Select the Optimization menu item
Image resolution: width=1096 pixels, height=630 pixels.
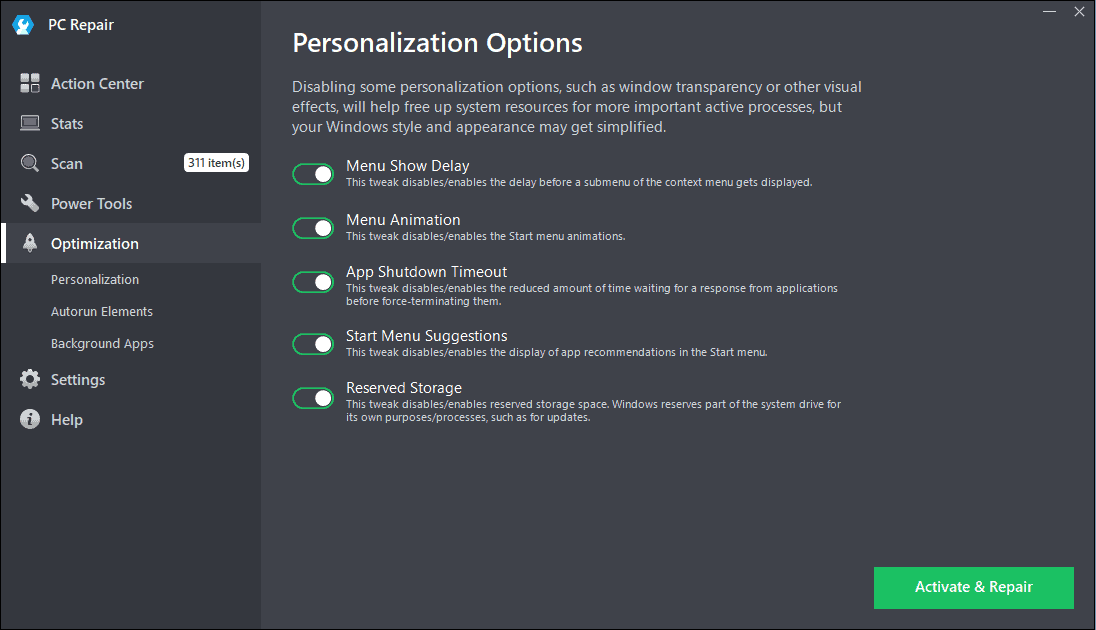point(131,243)
